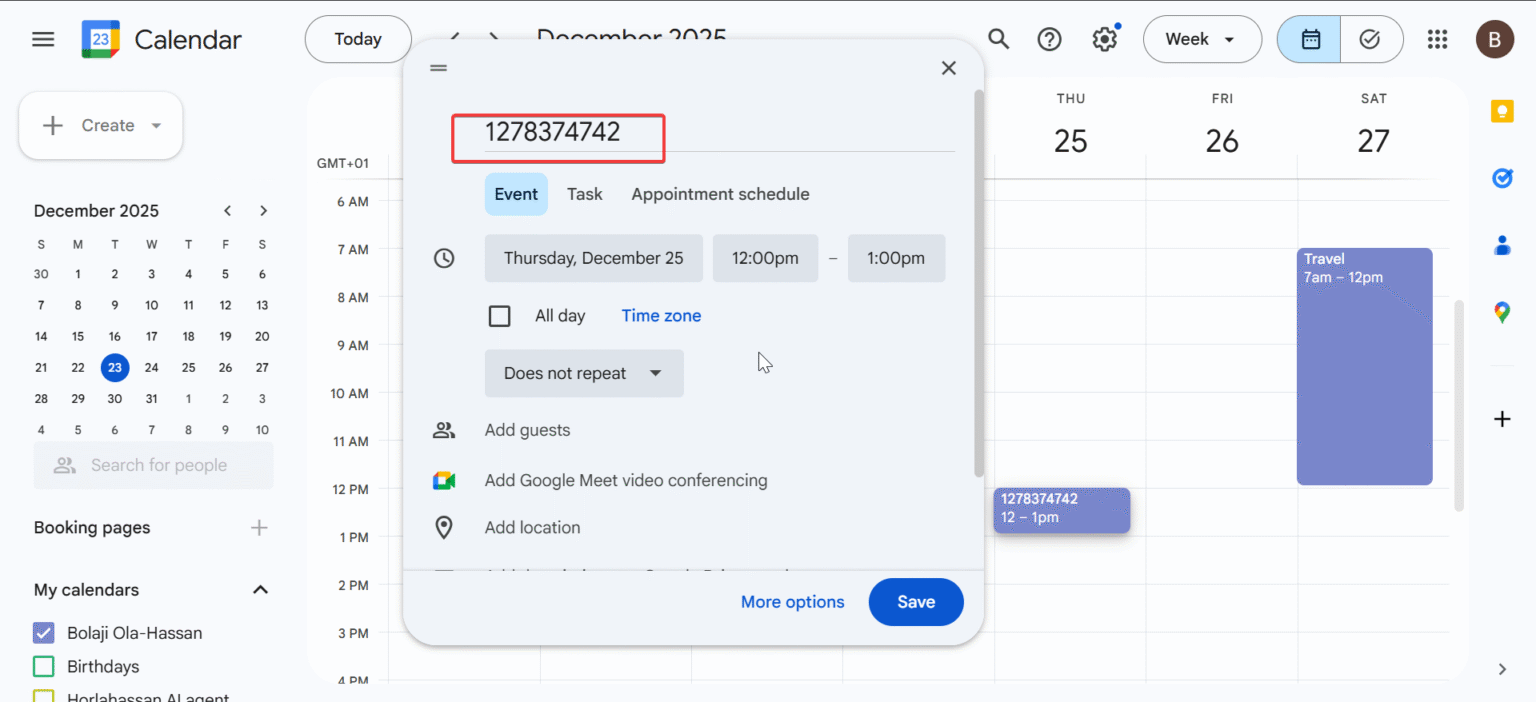The width and height of the screenshot is (1536, 702).
Task: Add a booking page plus icon
Action: coord(259,528)
